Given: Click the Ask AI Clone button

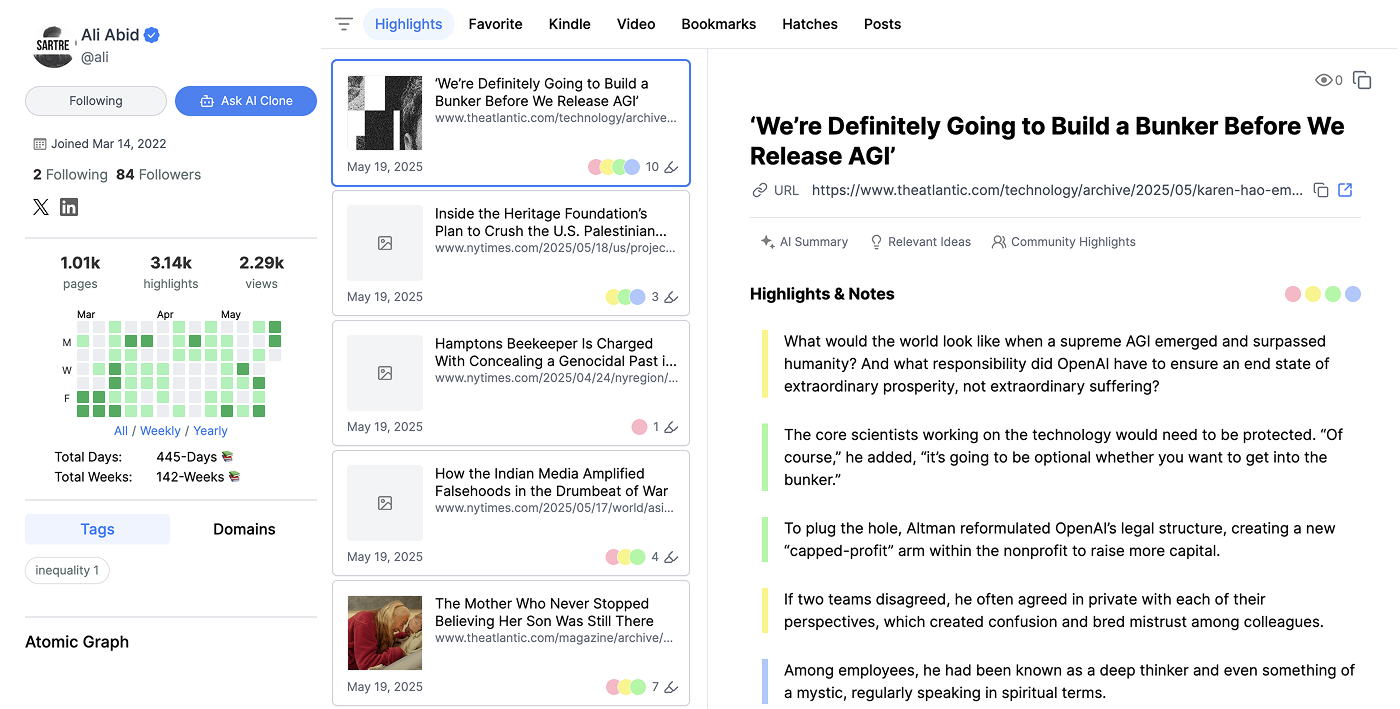Looking at the screenshot, I should click(x=246, y=101).
